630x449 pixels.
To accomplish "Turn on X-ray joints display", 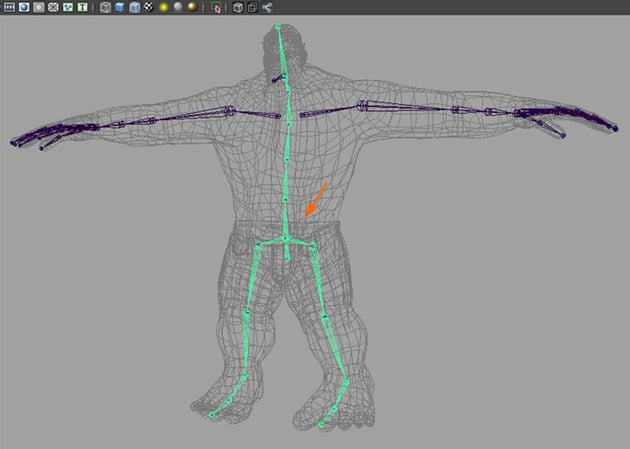I will point(267,7).
